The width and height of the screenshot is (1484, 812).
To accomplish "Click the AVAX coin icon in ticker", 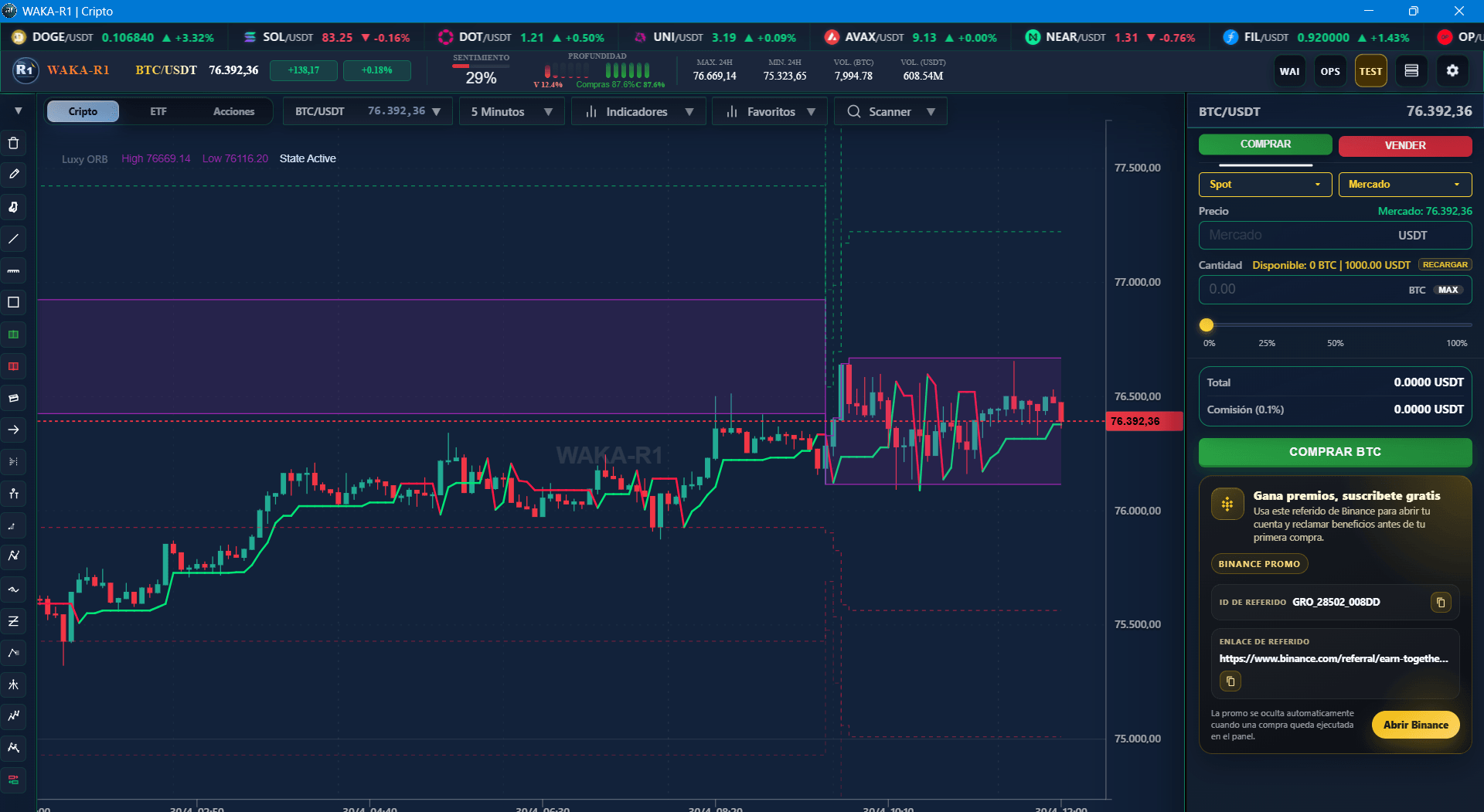I will [832, 37].
